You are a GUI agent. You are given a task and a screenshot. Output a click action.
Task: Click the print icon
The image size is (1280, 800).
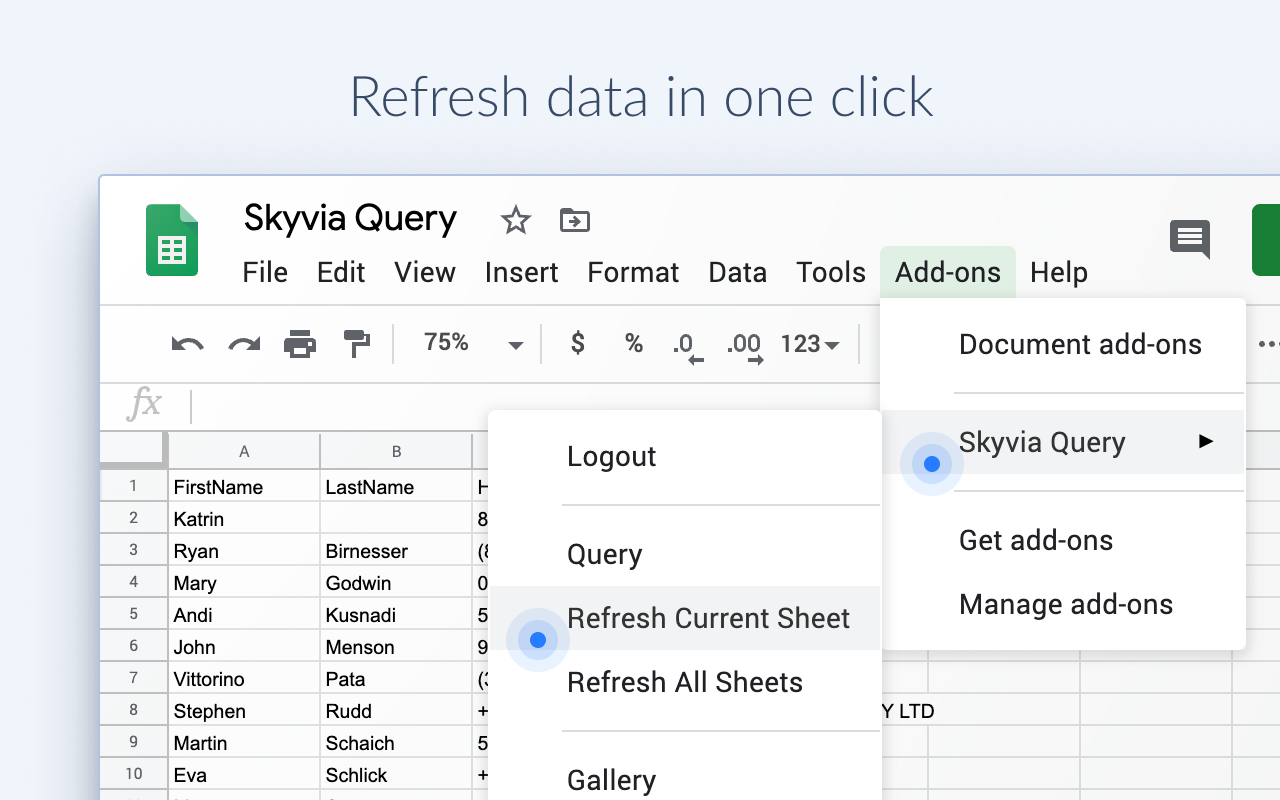300,345
